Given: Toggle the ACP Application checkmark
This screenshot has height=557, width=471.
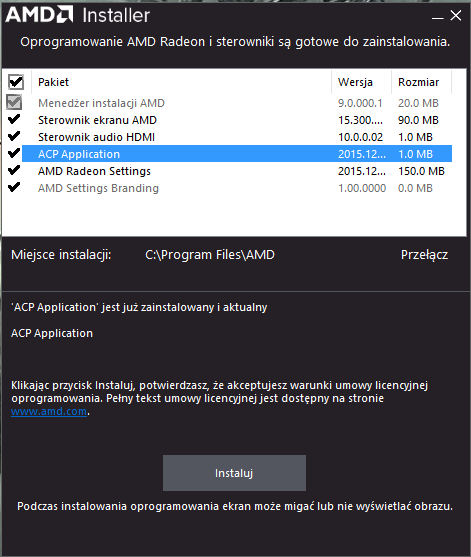Looking at the screenshot, I should 14,153.
